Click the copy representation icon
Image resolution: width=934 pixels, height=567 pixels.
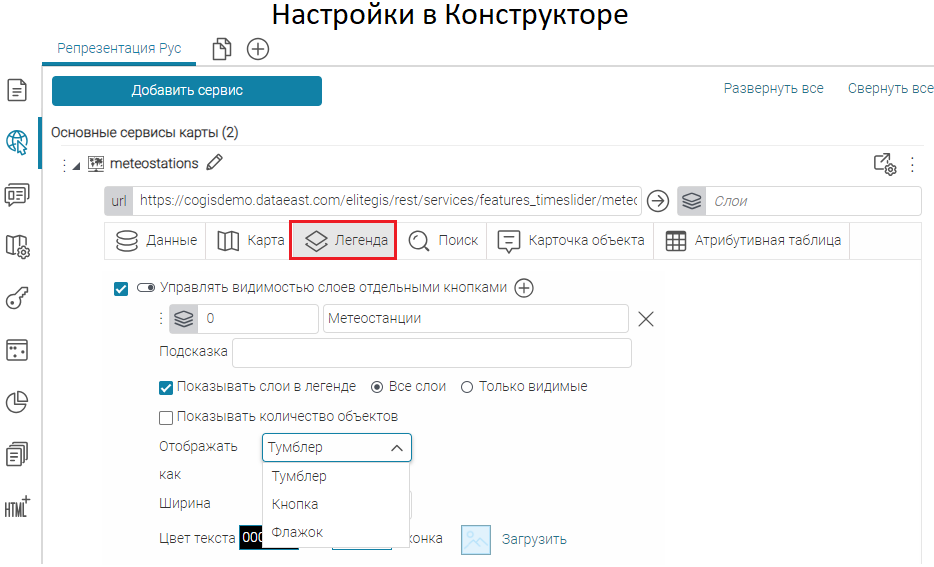(x=222, y=49)
